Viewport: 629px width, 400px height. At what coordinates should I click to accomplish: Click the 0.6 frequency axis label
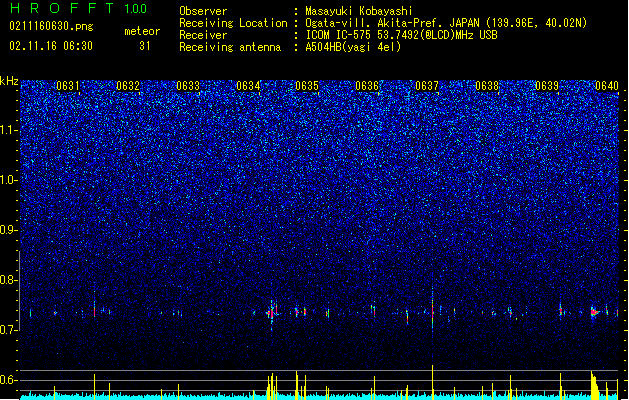pos(8,380)
